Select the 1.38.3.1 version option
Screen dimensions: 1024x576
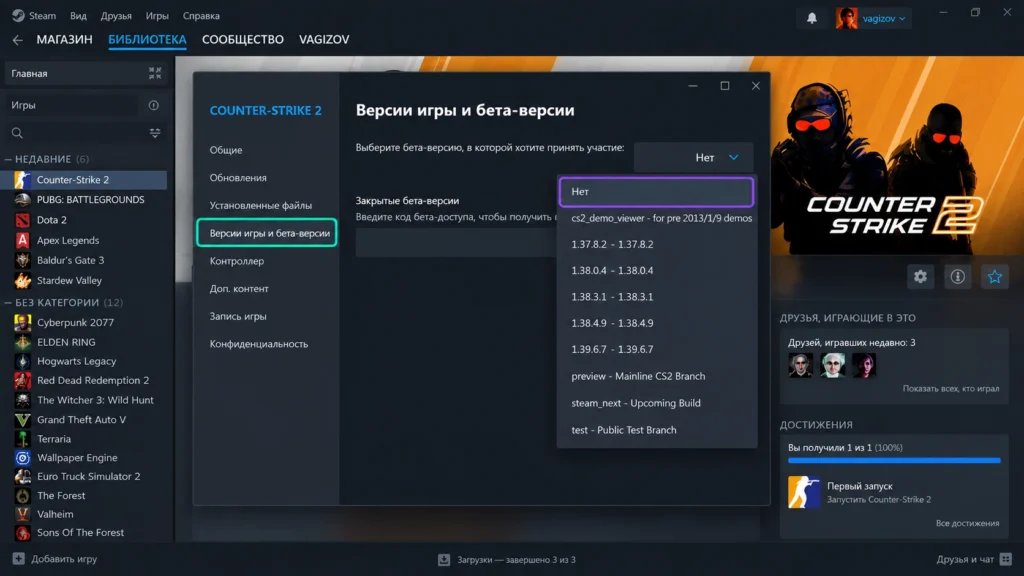(x=658, y=296)
